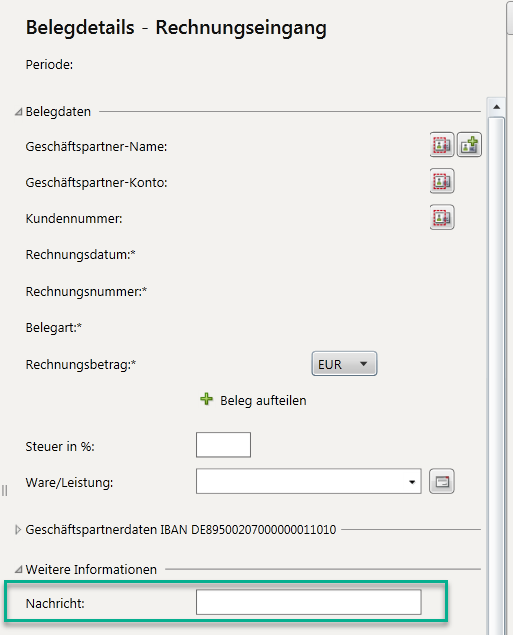This screenshot has height=635, width=513.
Task: Click the lookup icon beside Kundennummer
Action: pos(442,217)
